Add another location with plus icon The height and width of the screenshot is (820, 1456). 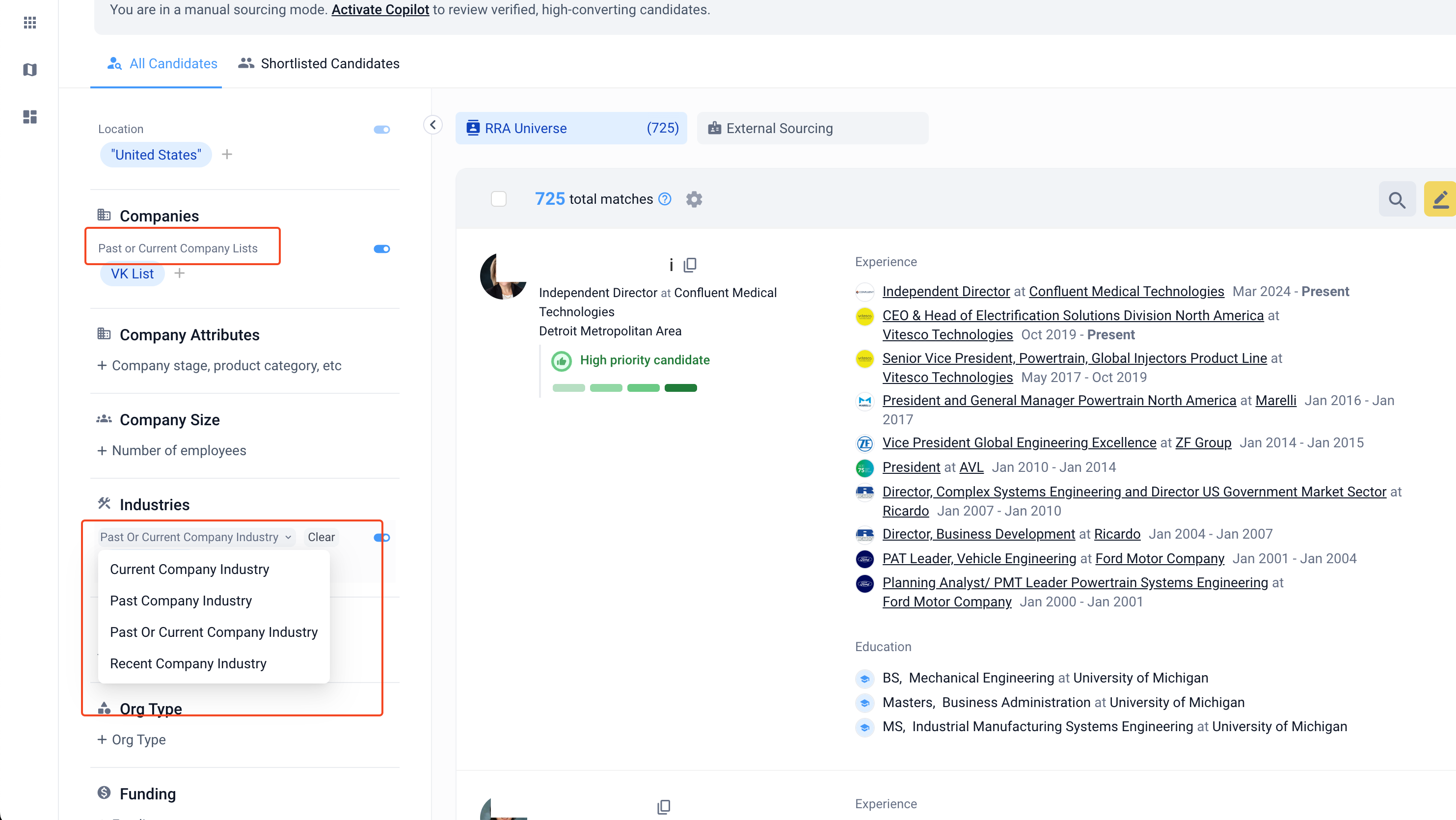click(227, 154)
